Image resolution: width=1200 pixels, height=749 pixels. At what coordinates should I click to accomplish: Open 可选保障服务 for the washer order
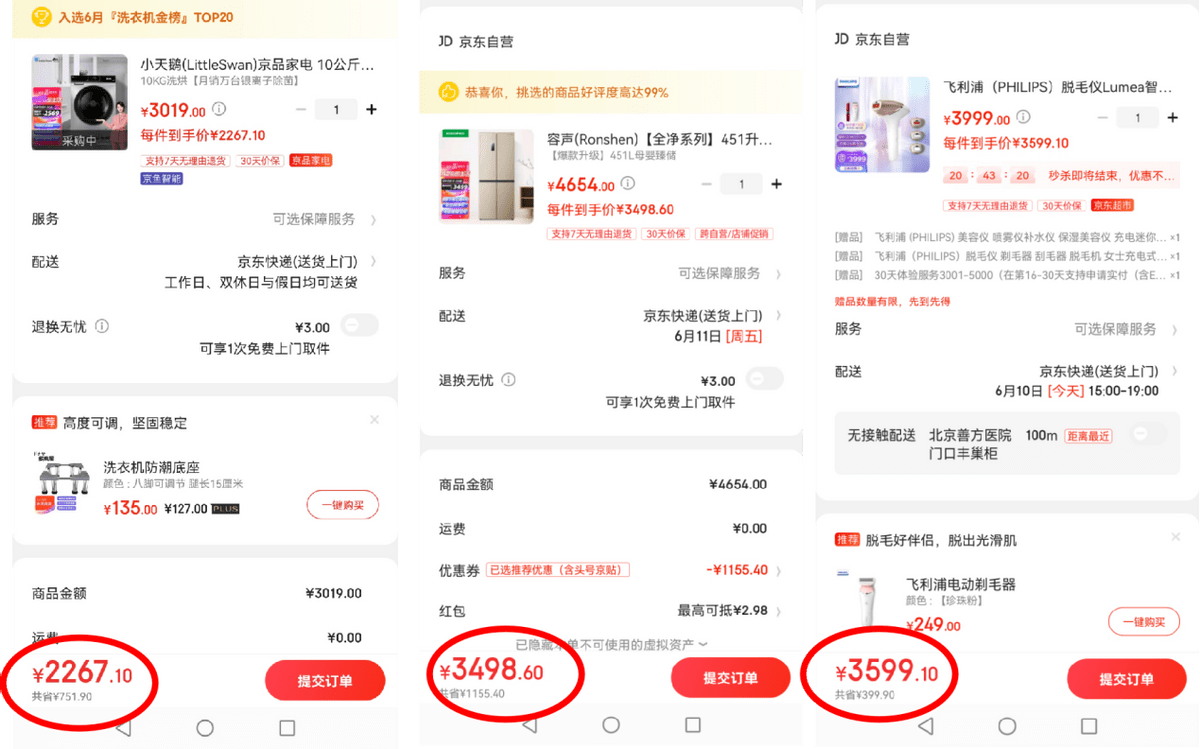pyautogui.click(x=320, y=219)
